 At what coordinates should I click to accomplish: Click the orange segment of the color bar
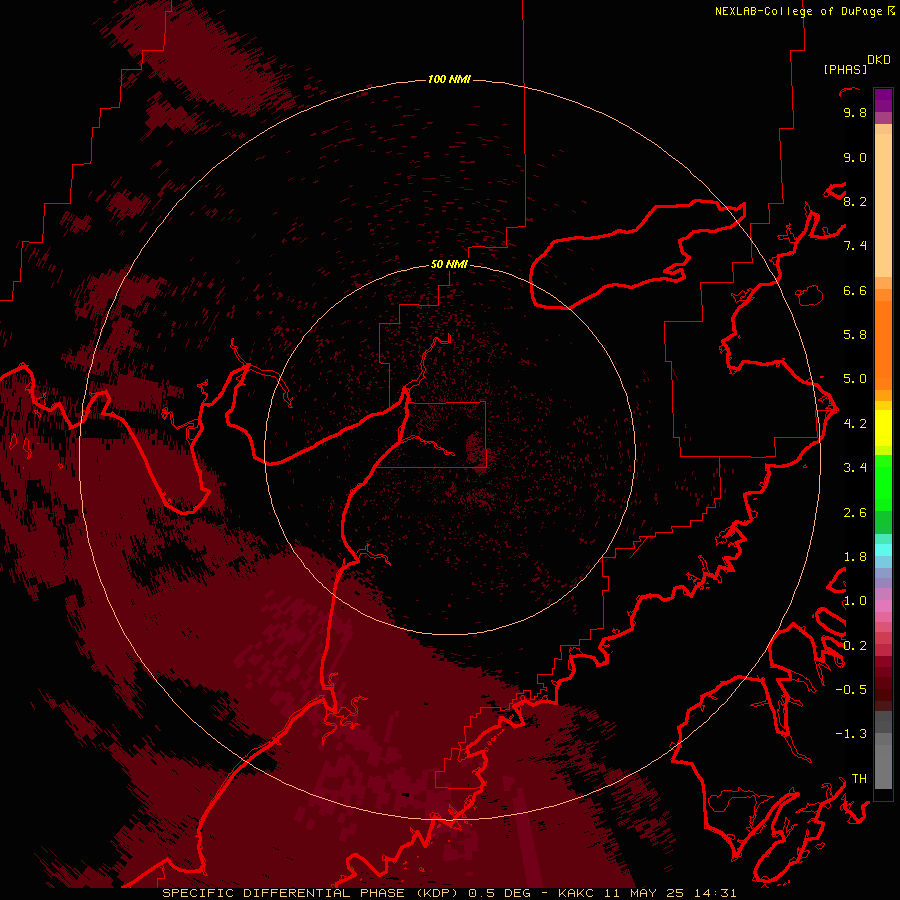point(883,344)
